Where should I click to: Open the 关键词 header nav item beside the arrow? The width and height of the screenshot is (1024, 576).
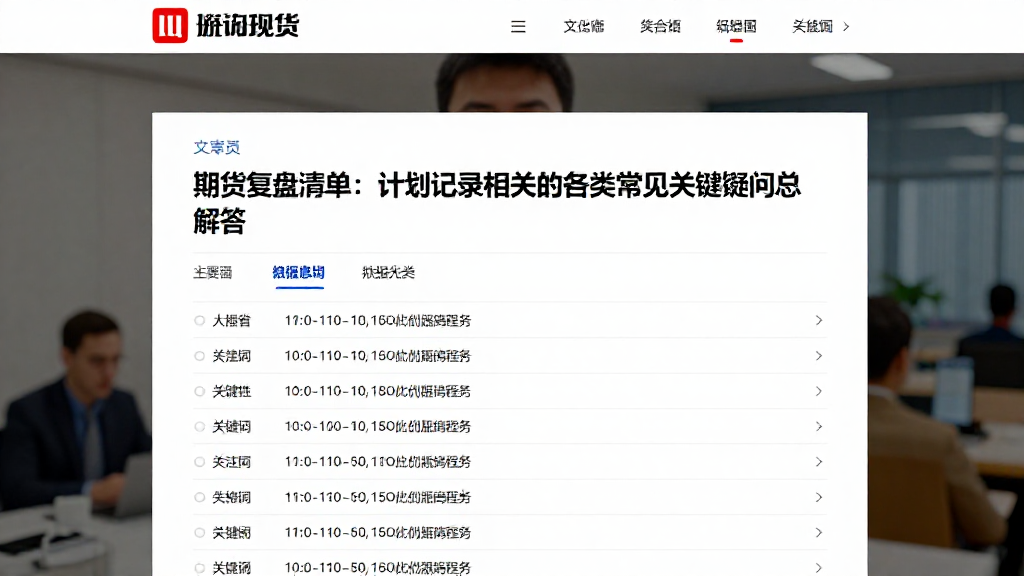[x=812, y=27]
